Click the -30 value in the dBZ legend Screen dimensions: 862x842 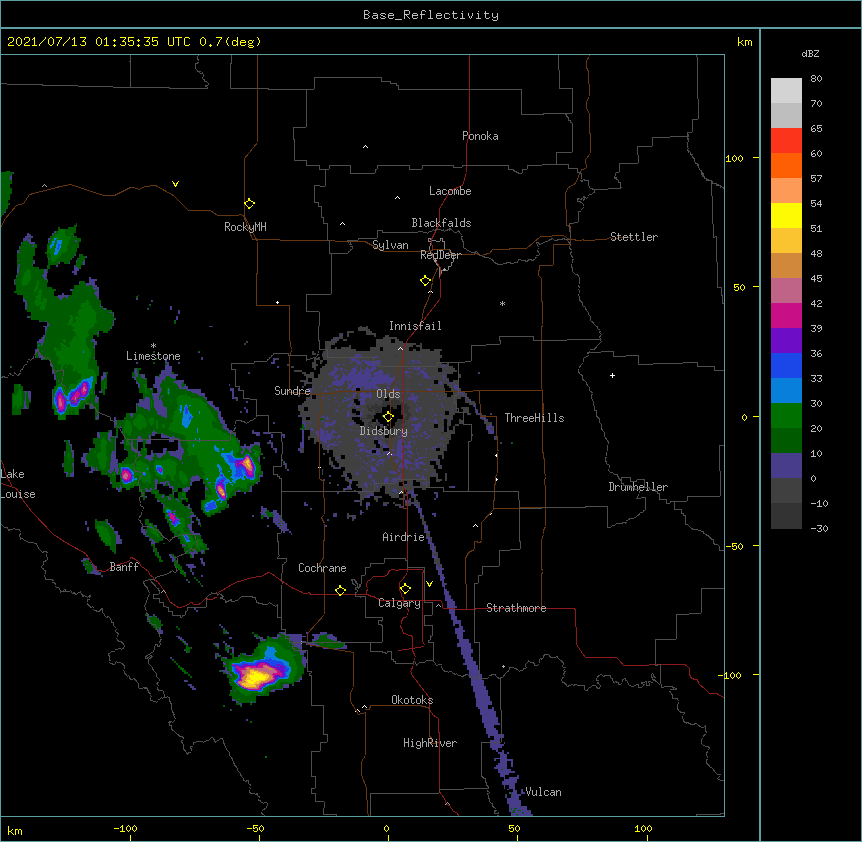click(819, 528)
